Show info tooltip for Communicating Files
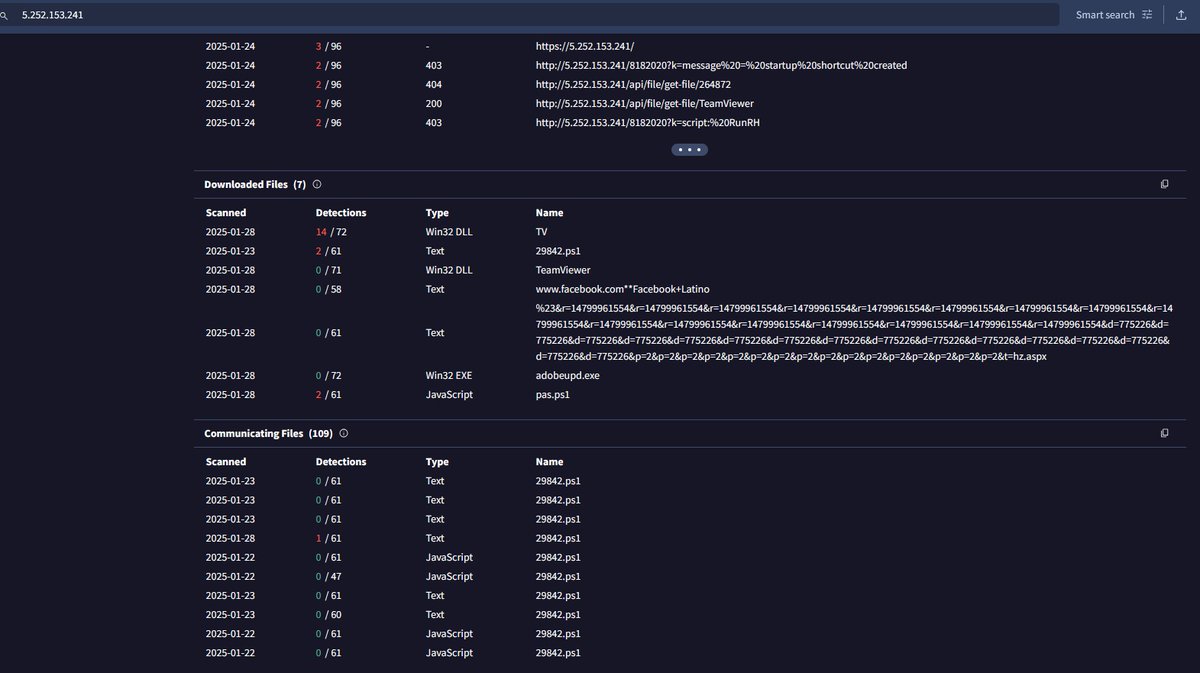The height and width of the screenshot is (673, 1200). (x=343, y=434)
